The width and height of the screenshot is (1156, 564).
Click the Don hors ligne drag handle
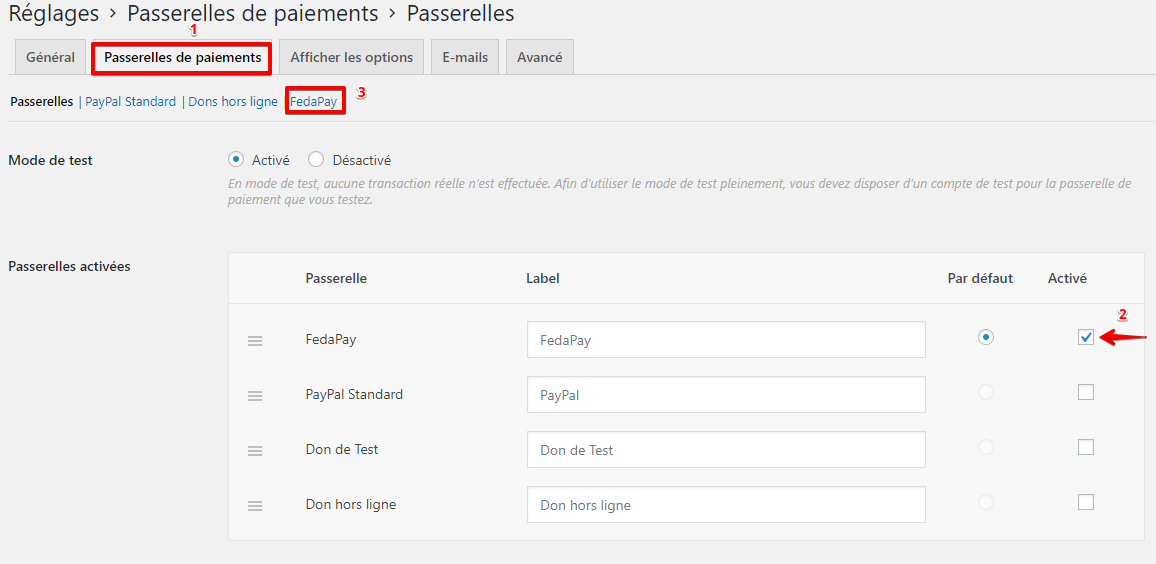coord(255,506)
